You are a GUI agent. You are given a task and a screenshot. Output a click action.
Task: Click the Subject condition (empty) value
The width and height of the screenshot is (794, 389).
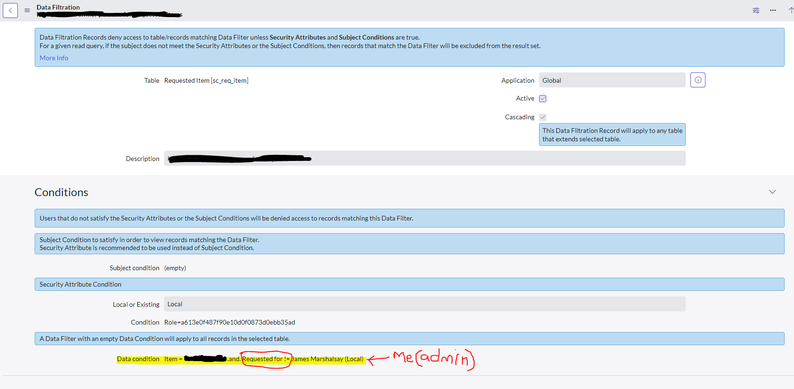175,268
